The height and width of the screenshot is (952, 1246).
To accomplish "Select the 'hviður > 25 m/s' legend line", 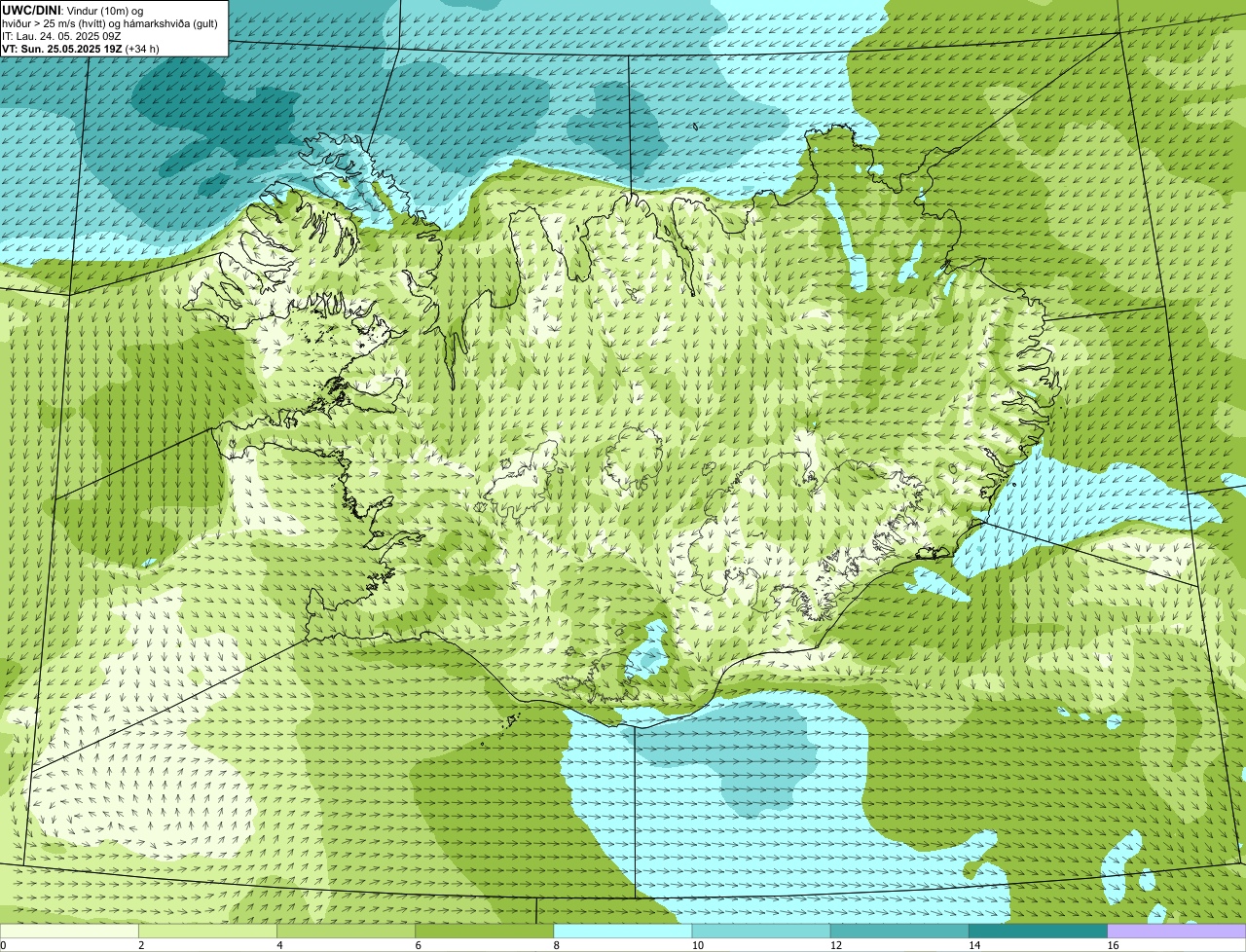I will pos(110,22).
